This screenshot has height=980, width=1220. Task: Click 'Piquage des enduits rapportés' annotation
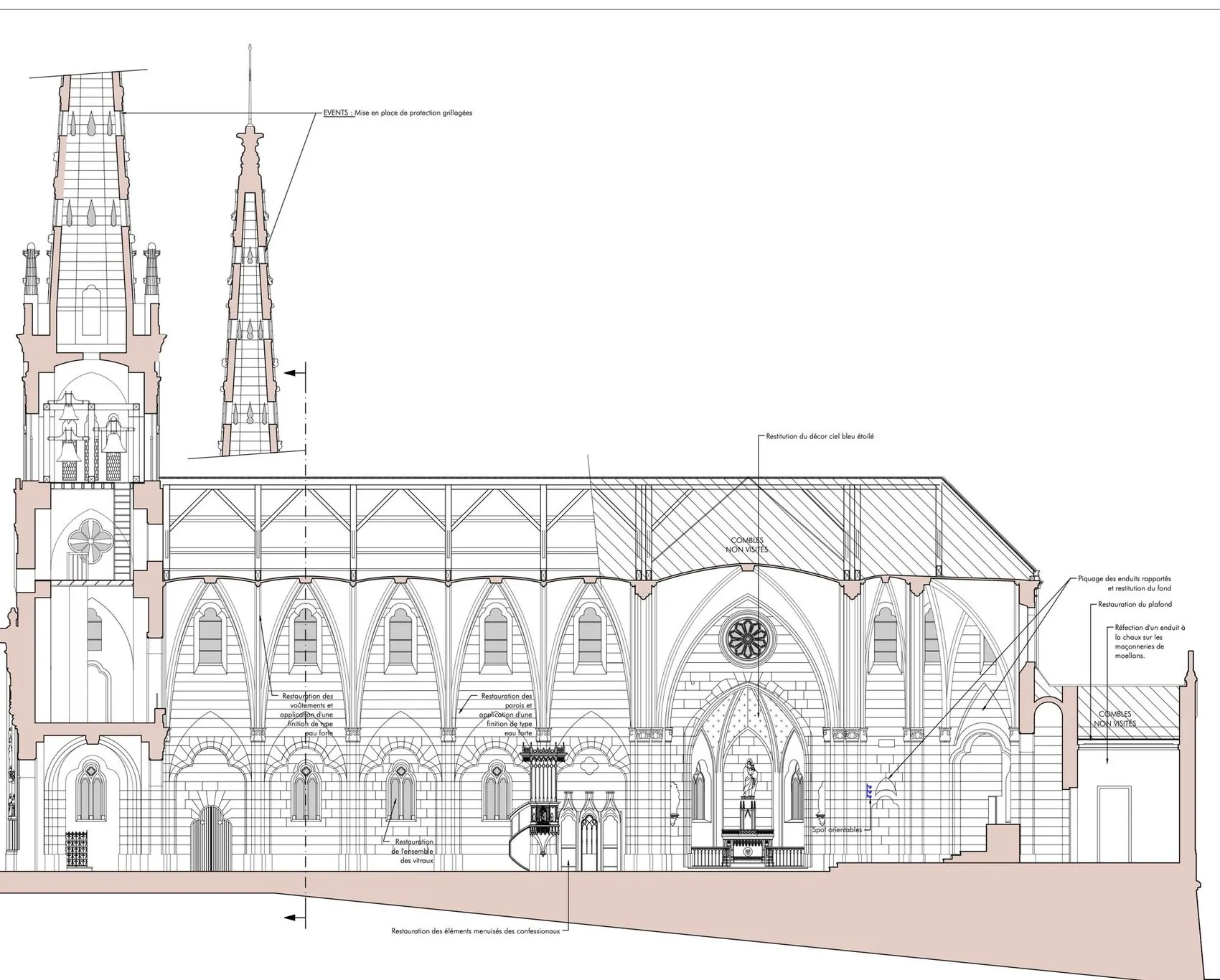coord(1125,583)
